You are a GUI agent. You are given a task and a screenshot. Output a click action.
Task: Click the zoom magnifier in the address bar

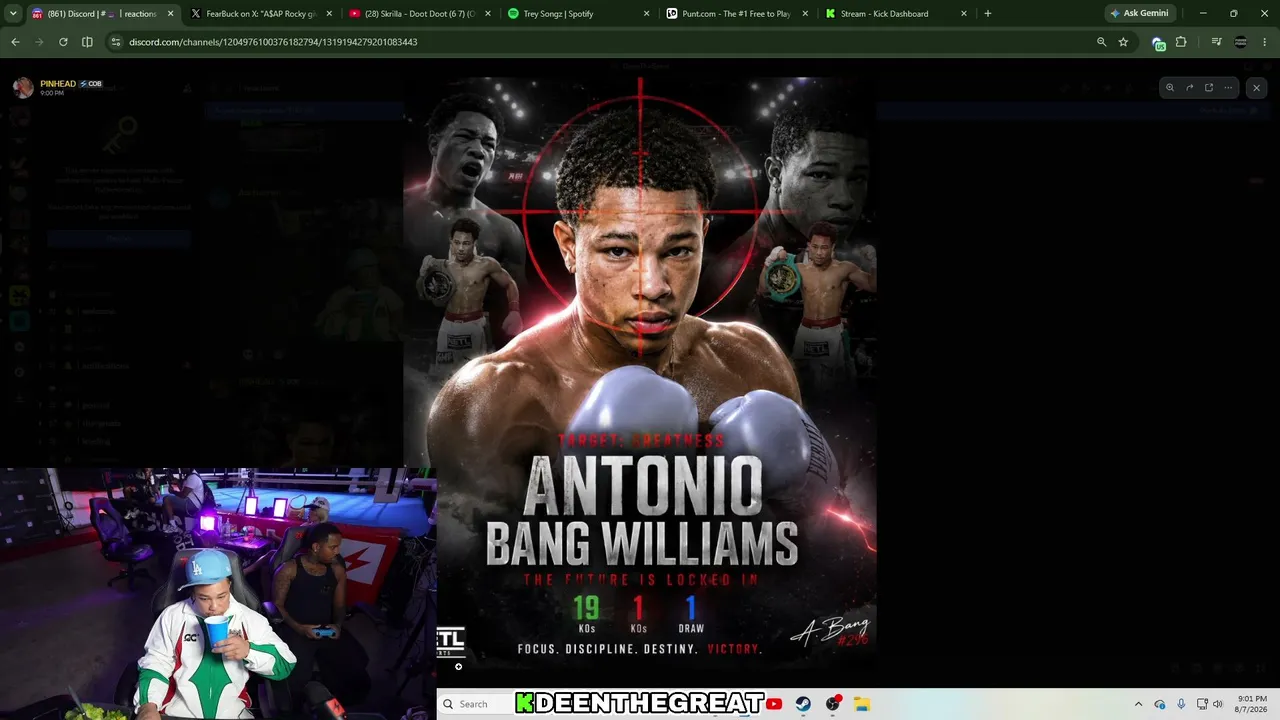click(x=1101, y=42)
